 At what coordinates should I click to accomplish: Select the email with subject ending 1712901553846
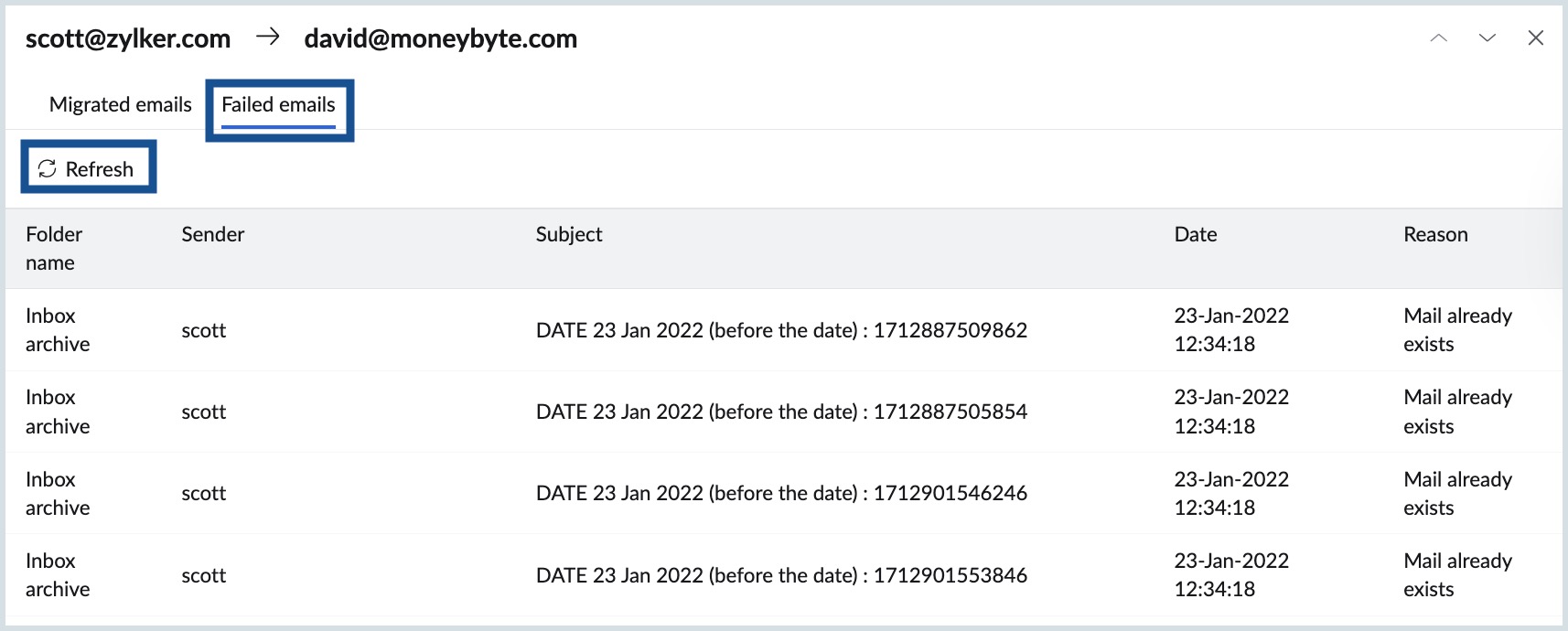(780, 575)
